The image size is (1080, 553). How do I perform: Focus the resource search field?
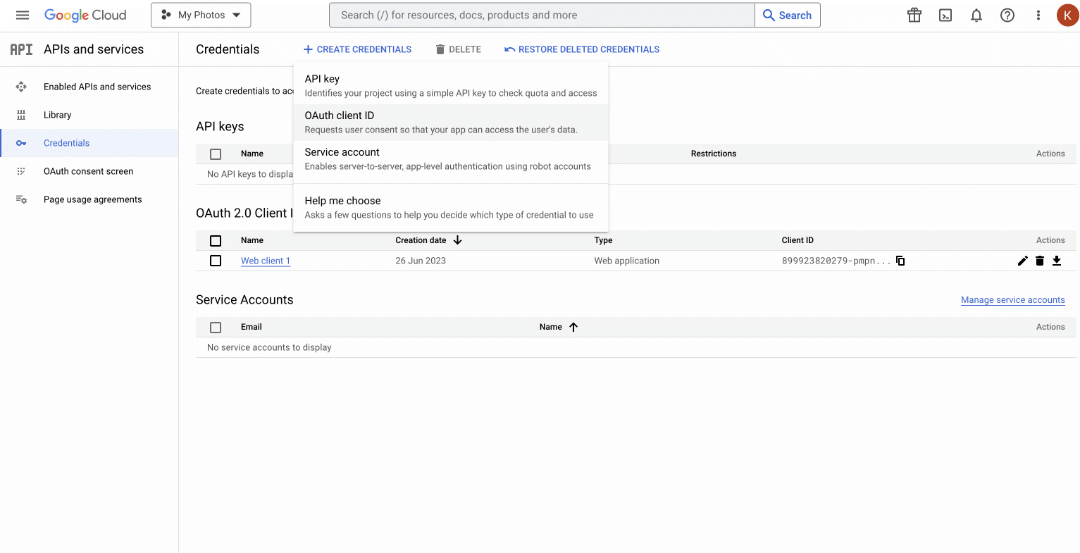click(x=542, y=15)
